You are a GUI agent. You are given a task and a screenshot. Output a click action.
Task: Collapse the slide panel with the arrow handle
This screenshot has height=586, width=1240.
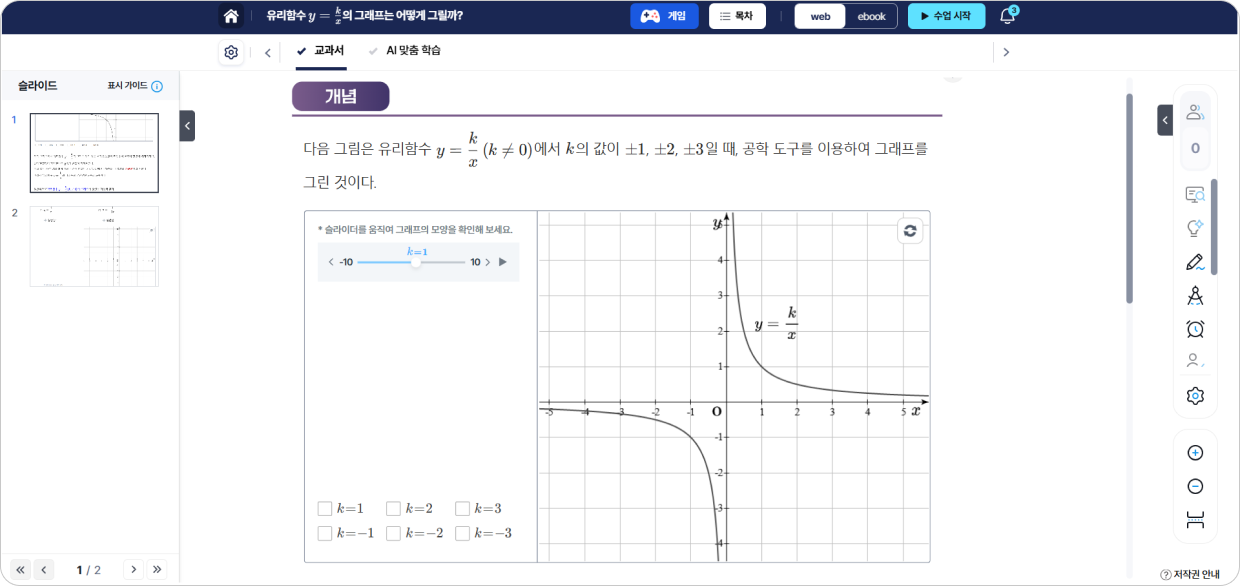point(187,125)
